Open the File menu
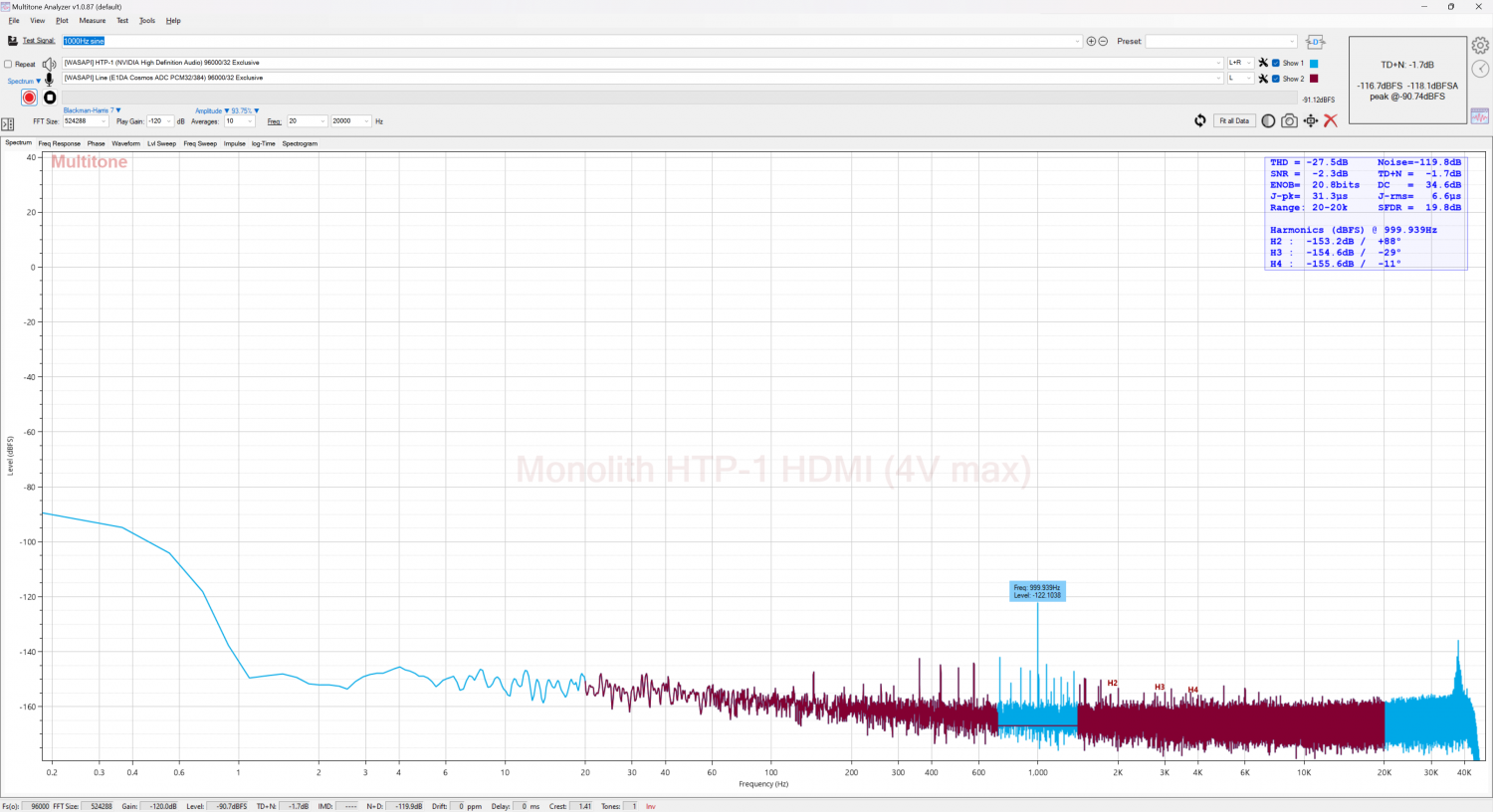 (14, 20)
